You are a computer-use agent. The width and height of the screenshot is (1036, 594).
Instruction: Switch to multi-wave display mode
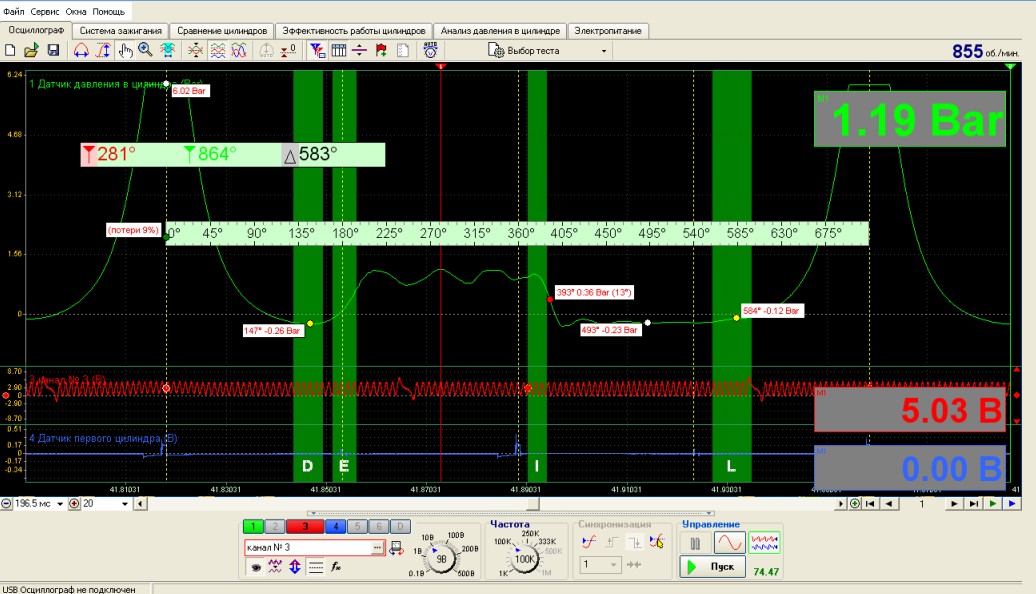click(x=764, y=543)
